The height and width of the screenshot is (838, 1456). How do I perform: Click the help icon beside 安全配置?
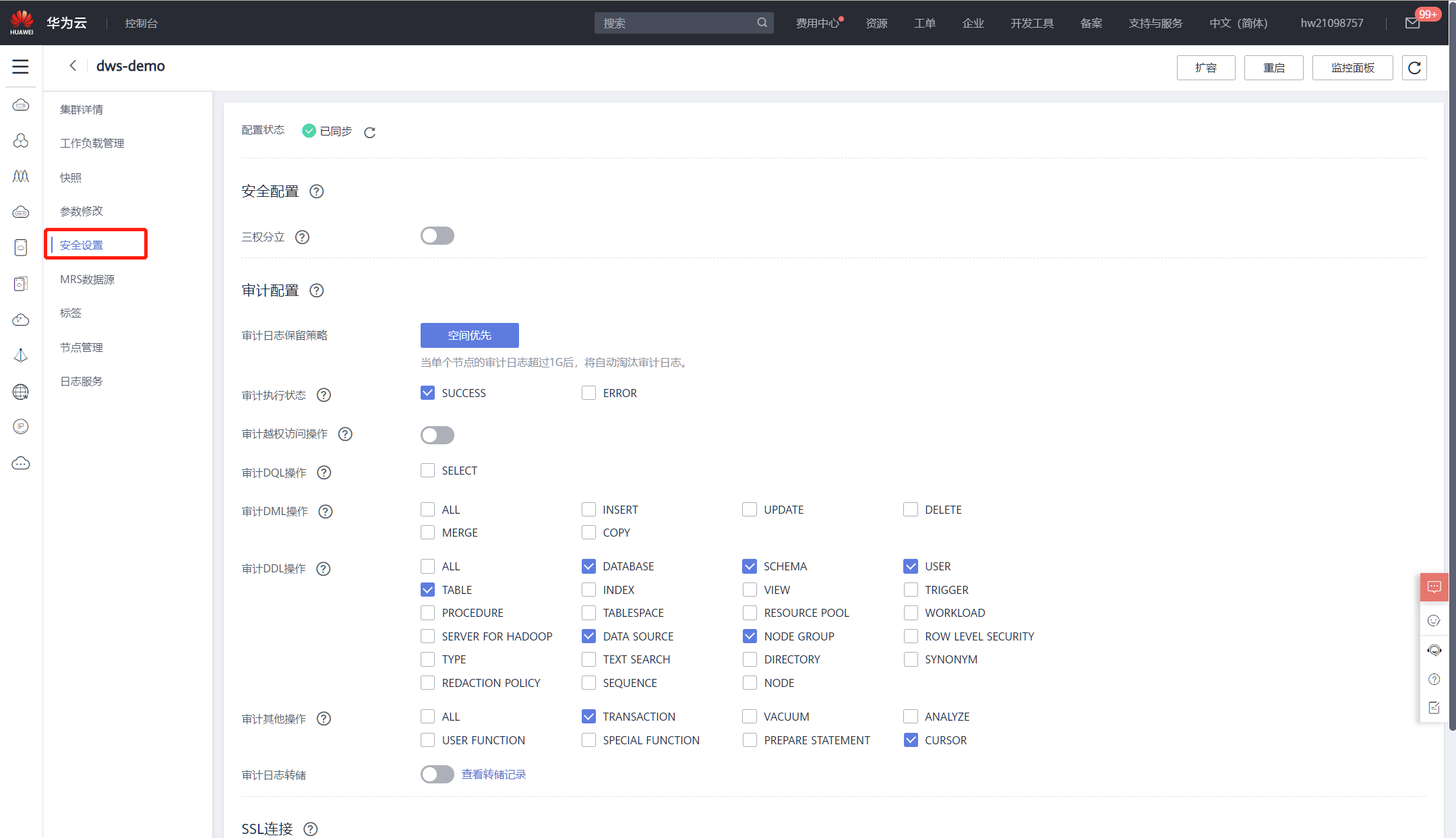click(x=316, y=191)
